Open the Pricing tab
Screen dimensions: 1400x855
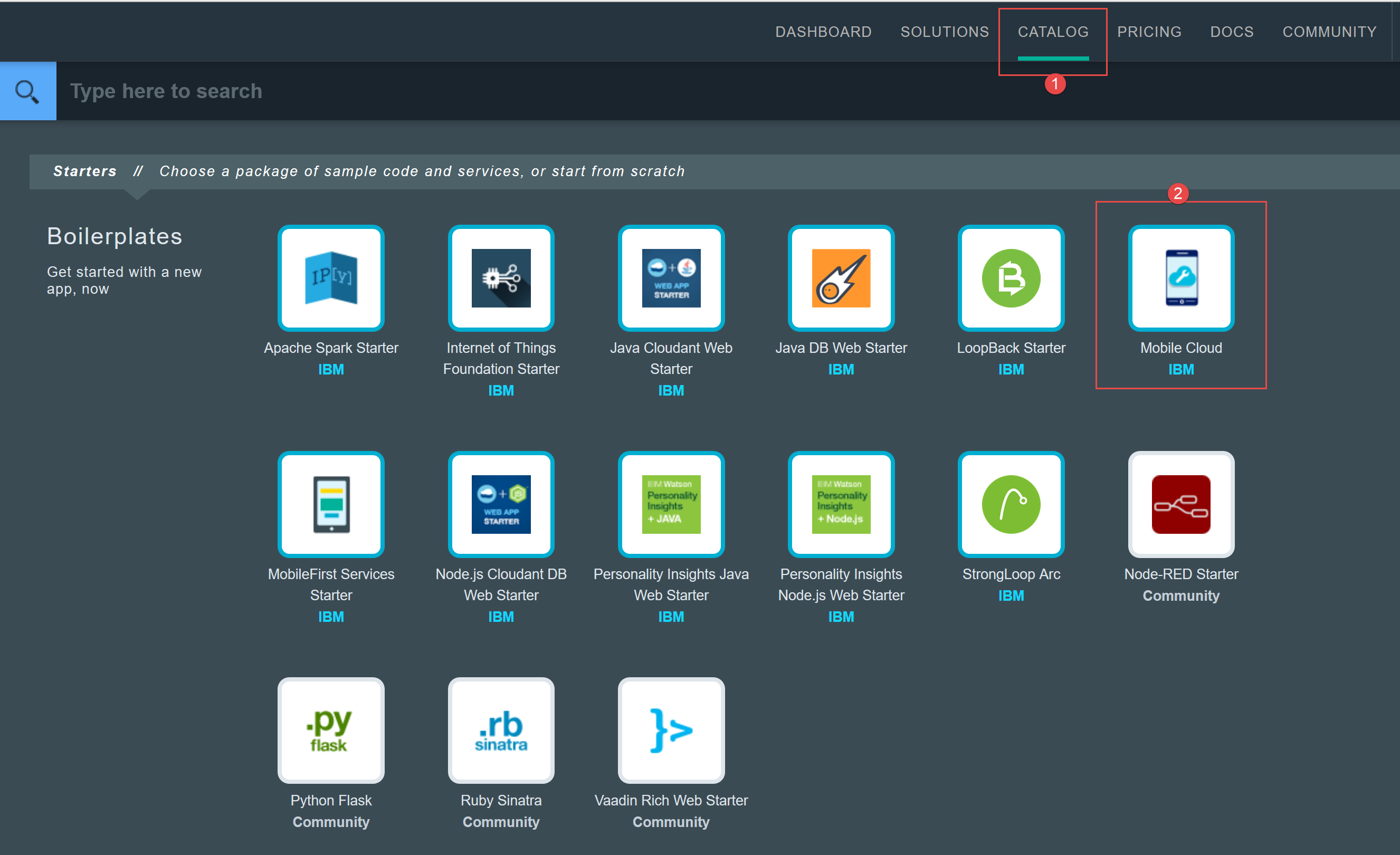tap(1149, 32)
